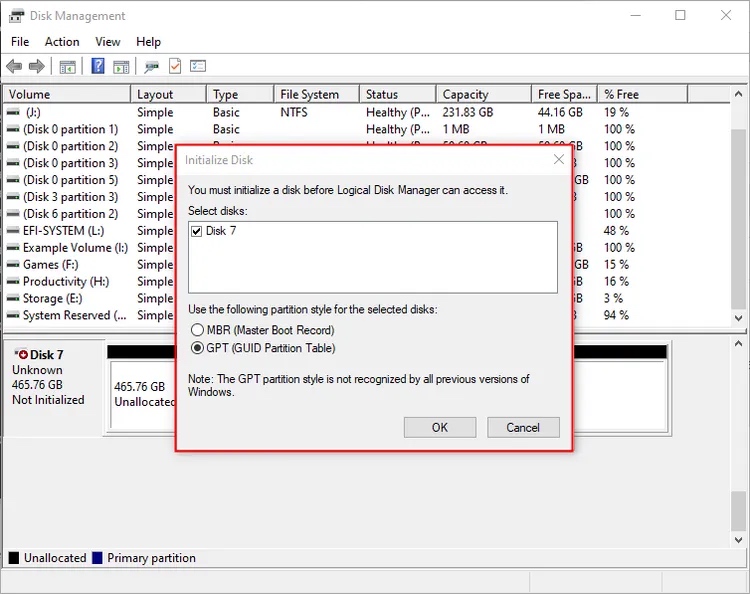The image size is (750, 594).
Task: Close the Initialize Disk dialog
Action: point(559,159)
